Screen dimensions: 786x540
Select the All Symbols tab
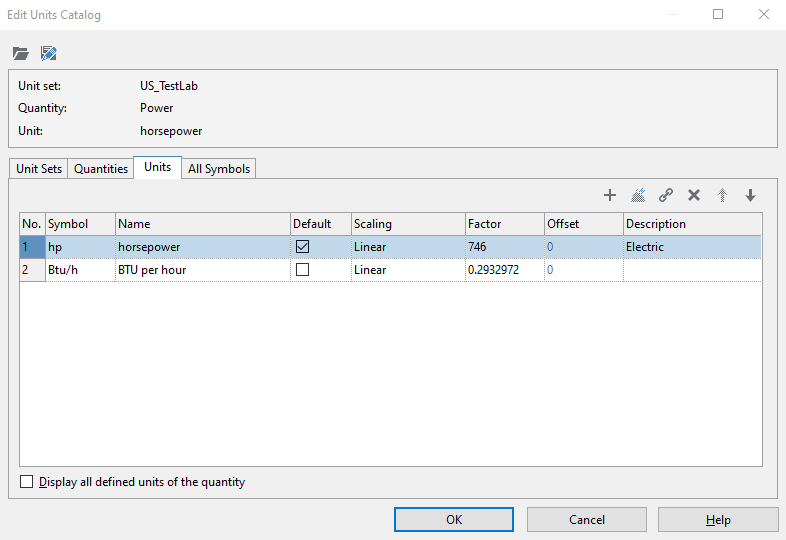pos(219,169)
